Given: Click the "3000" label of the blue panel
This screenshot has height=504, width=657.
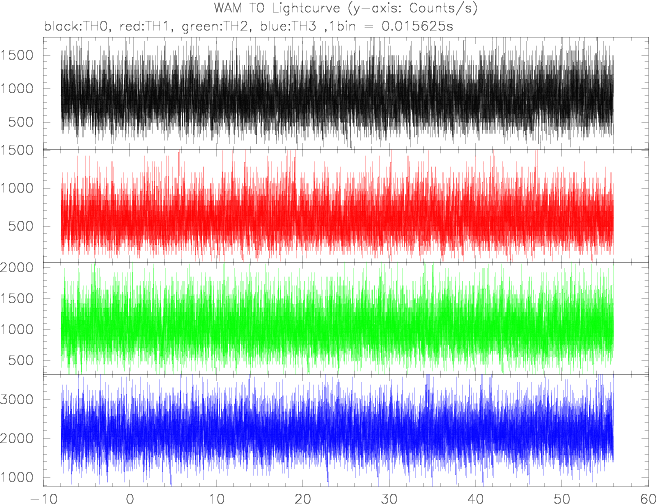Looking at the screenshot, I should 17,399.
